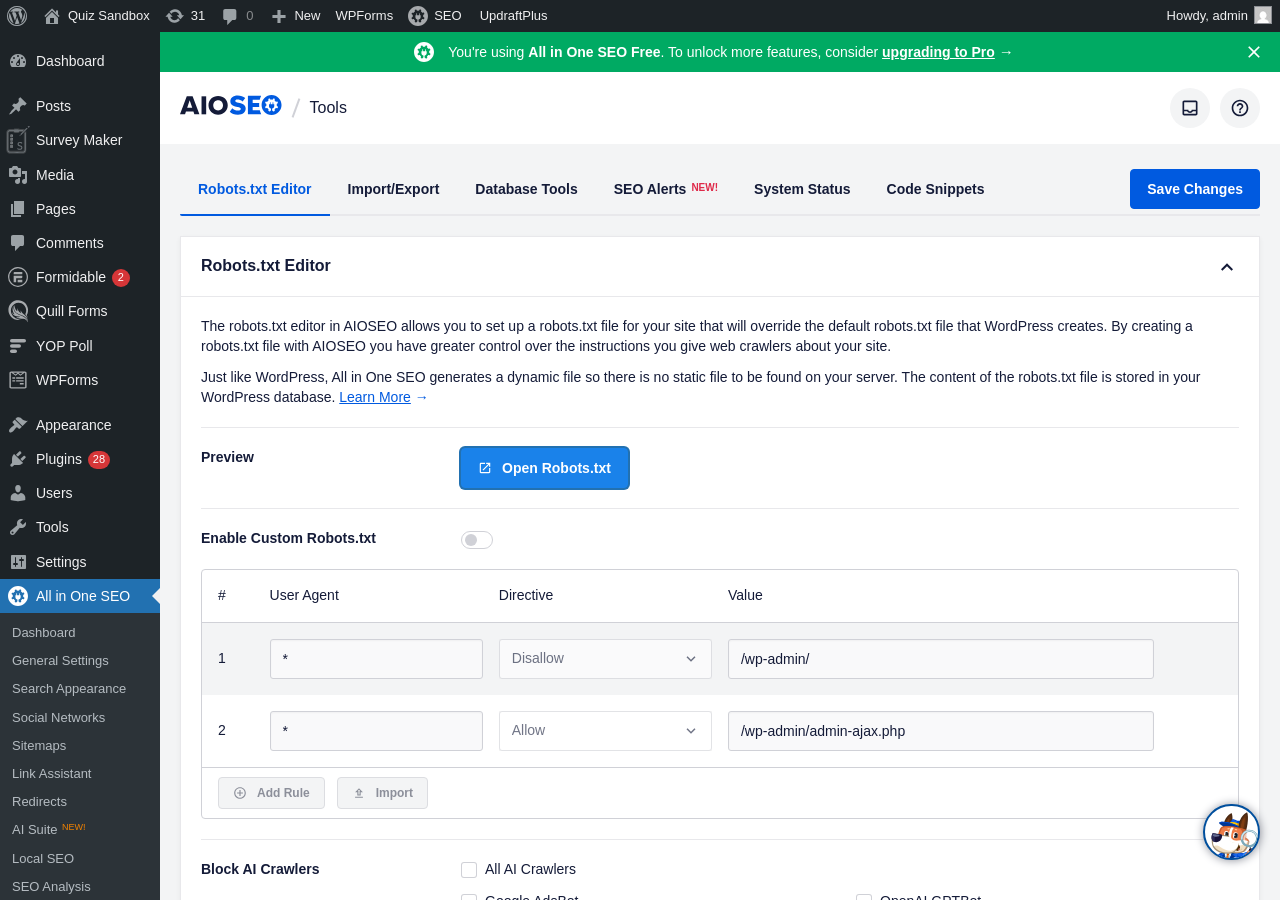Image resolution: width=1280 pixels, height=900 pixels.
Task: Click the plus New icon in the admin bar
Action: coord(279,16)
